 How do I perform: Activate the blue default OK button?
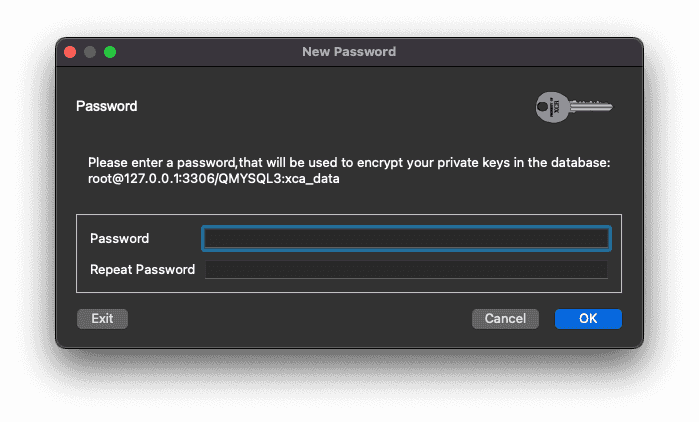588,319
